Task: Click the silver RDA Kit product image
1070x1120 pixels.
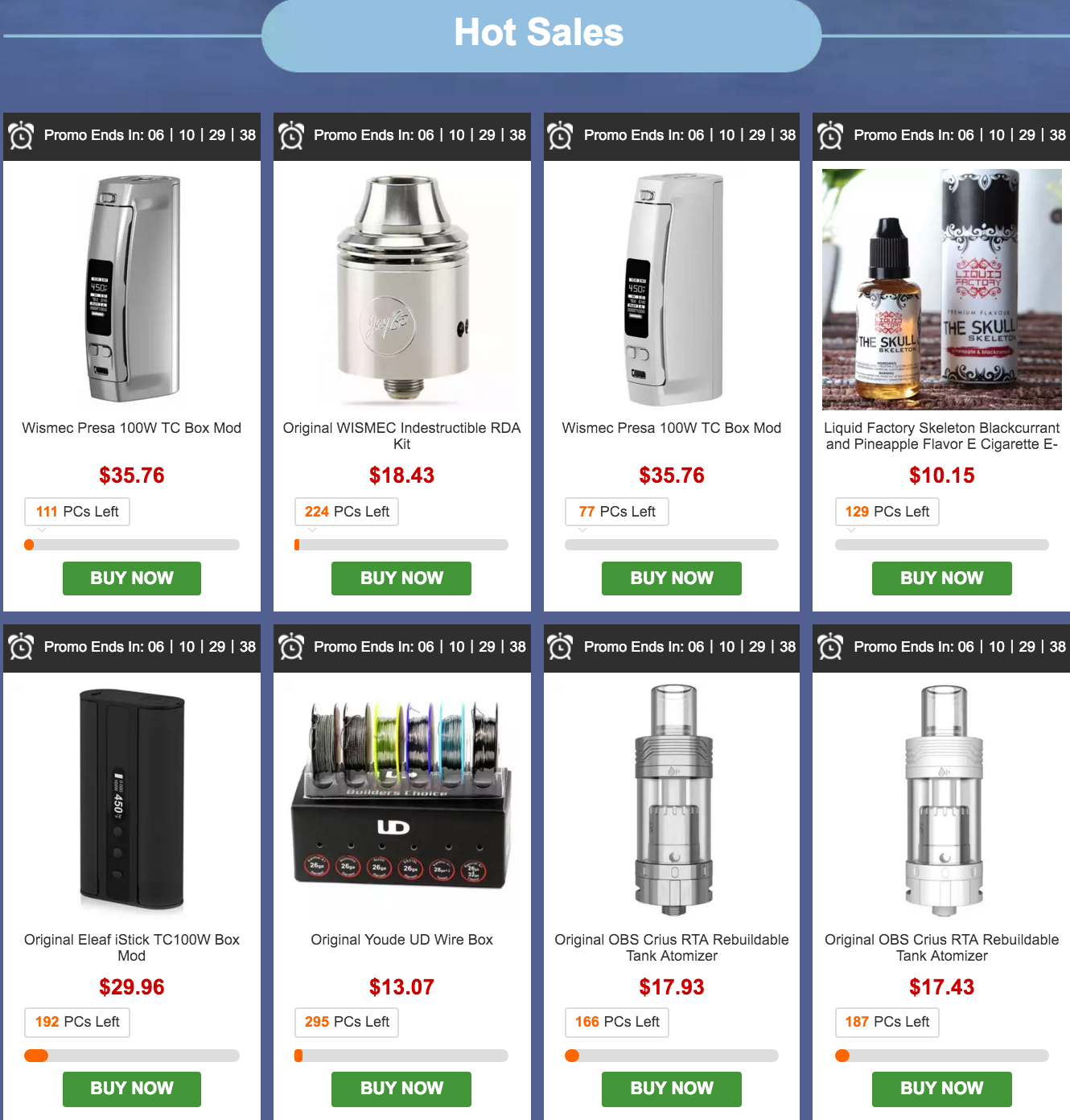Action: [x=401, y=287]
